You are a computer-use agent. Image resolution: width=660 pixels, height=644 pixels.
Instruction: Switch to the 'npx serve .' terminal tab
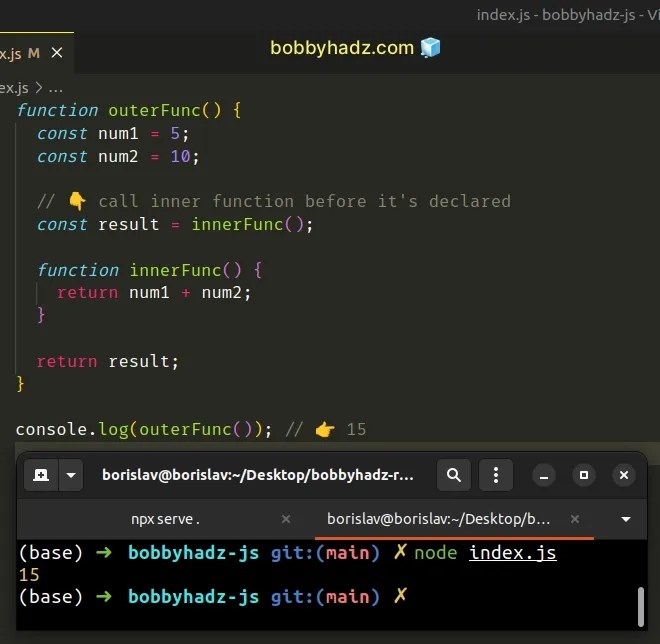pos(165,519)
